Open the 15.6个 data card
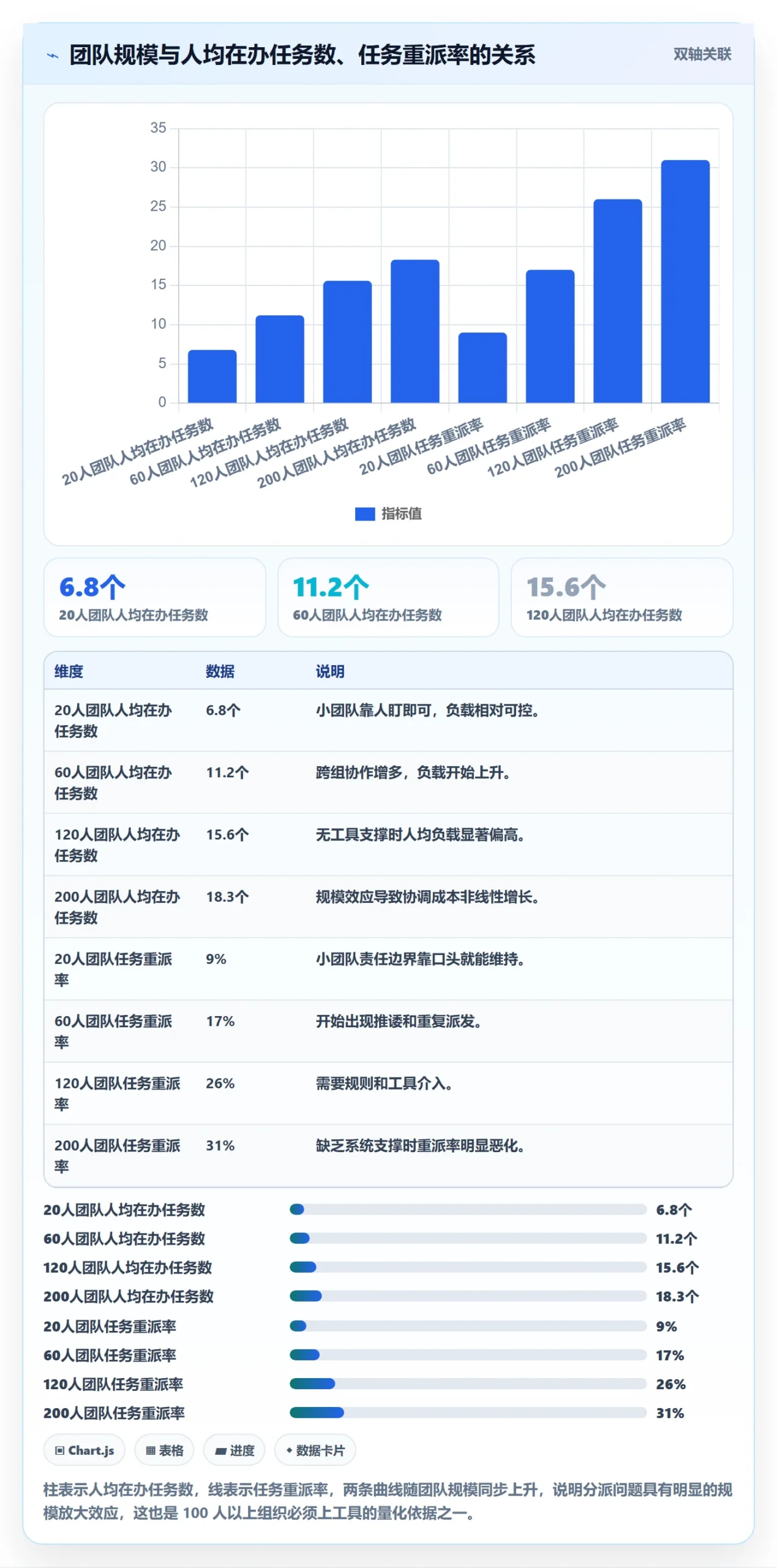 pyautogui.click(x=621, y=597)
